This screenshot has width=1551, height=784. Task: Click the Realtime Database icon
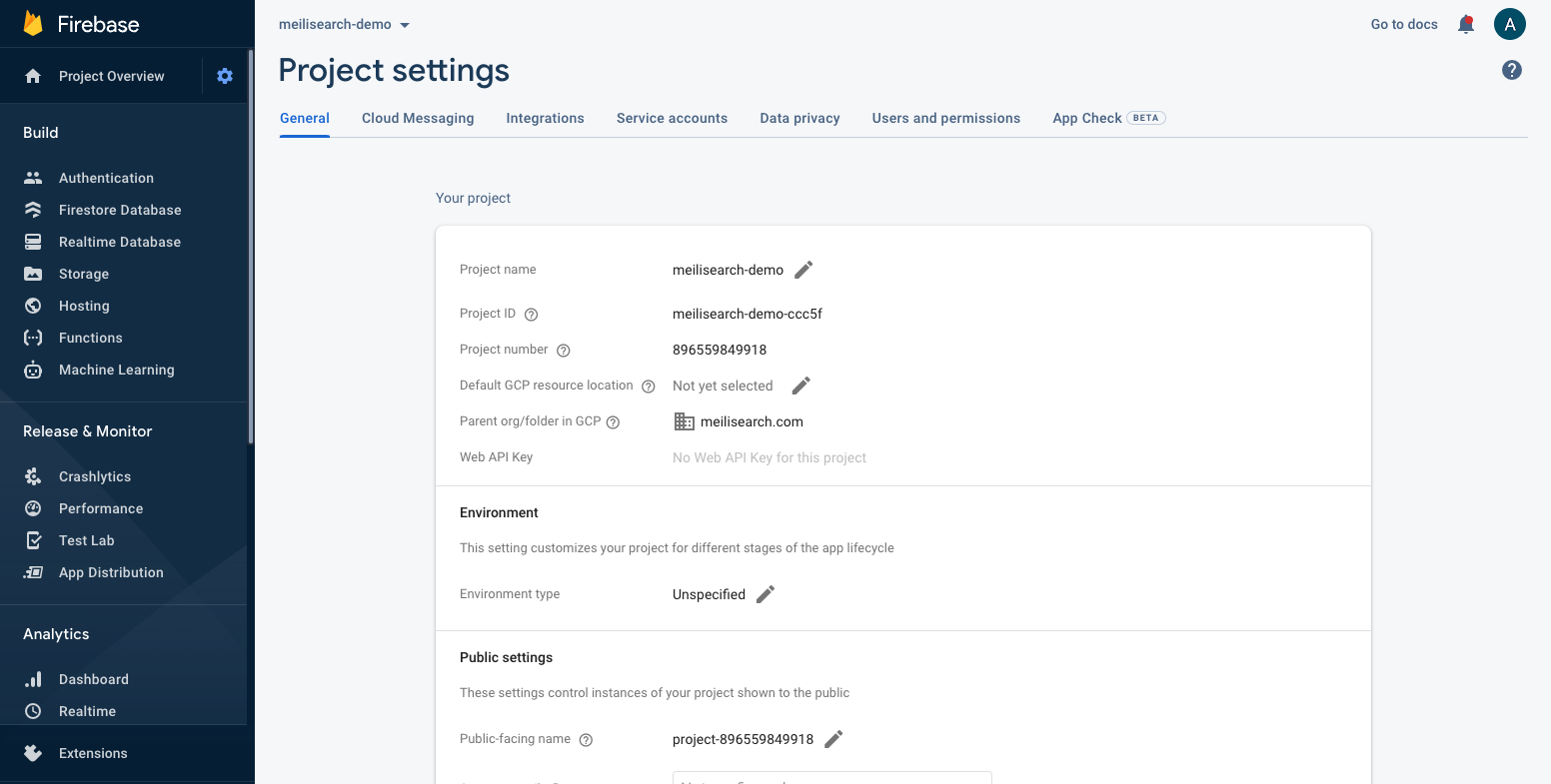point(33,242)
